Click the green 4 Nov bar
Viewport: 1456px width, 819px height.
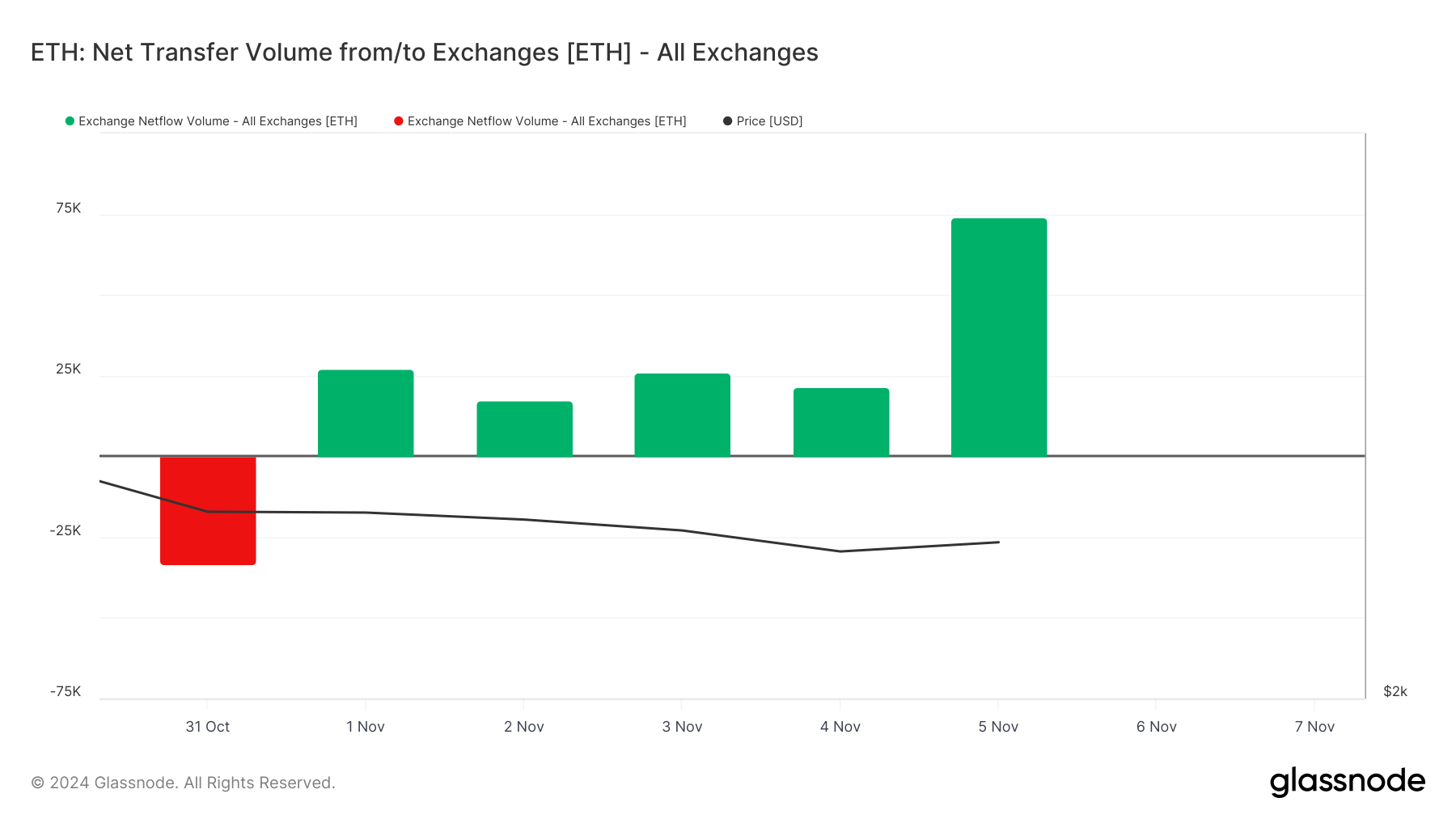[840, 422]
